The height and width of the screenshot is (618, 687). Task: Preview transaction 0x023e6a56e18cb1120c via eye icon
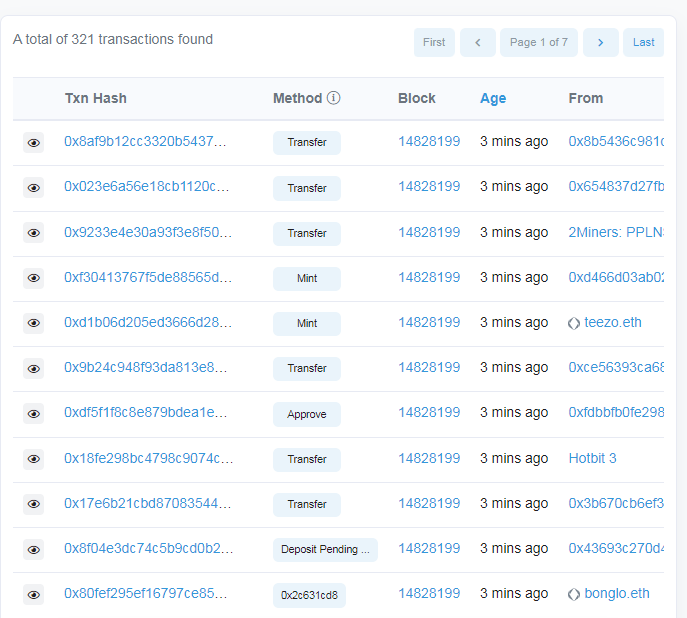coord(33,188)
